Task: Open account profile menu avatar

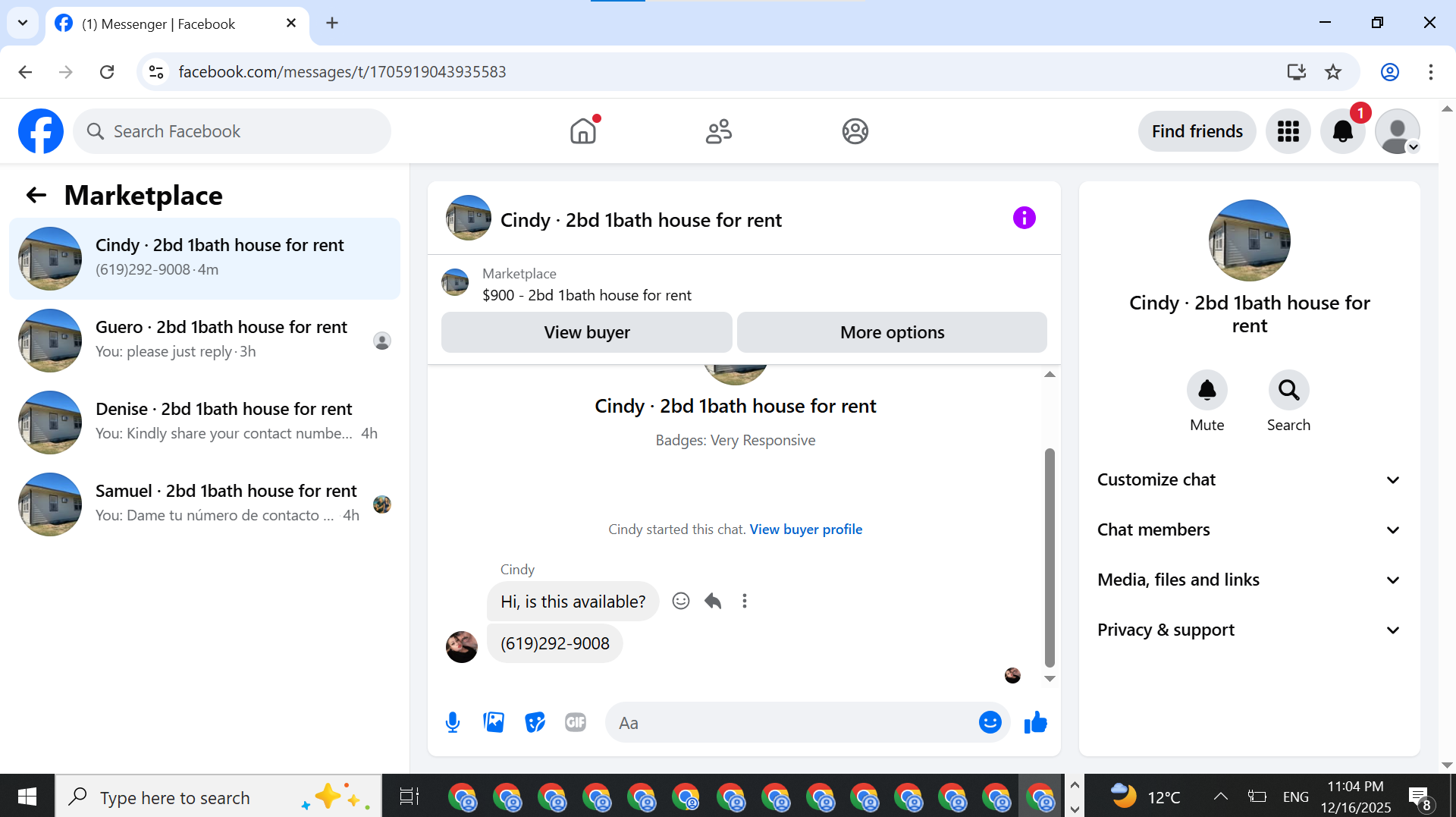Action: 1398,131
